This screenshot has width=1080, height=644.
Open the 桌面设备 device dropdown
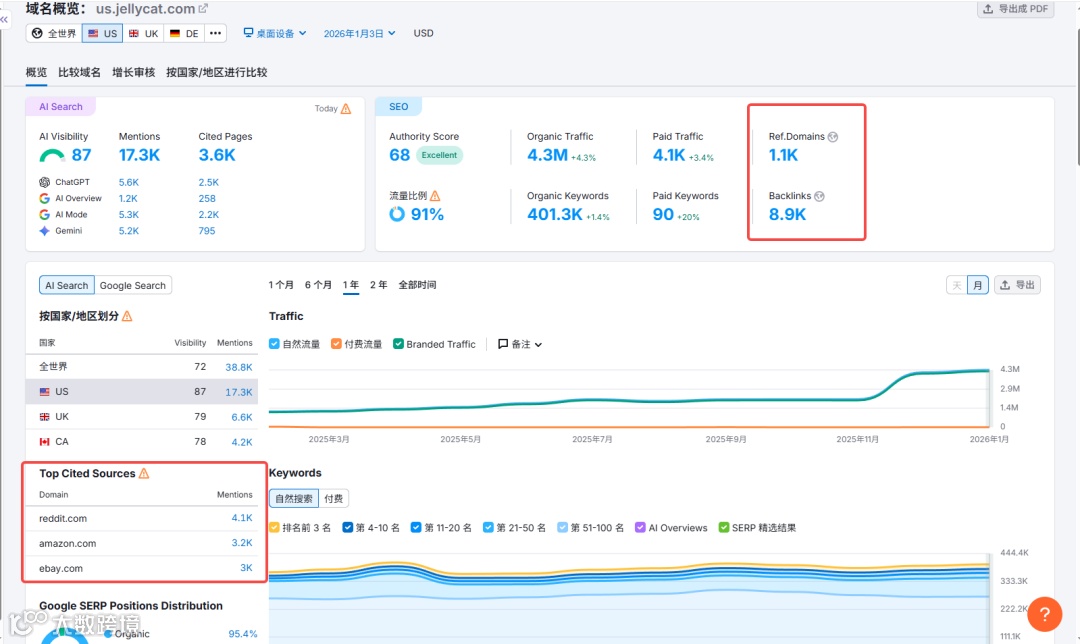click(274, 33)
